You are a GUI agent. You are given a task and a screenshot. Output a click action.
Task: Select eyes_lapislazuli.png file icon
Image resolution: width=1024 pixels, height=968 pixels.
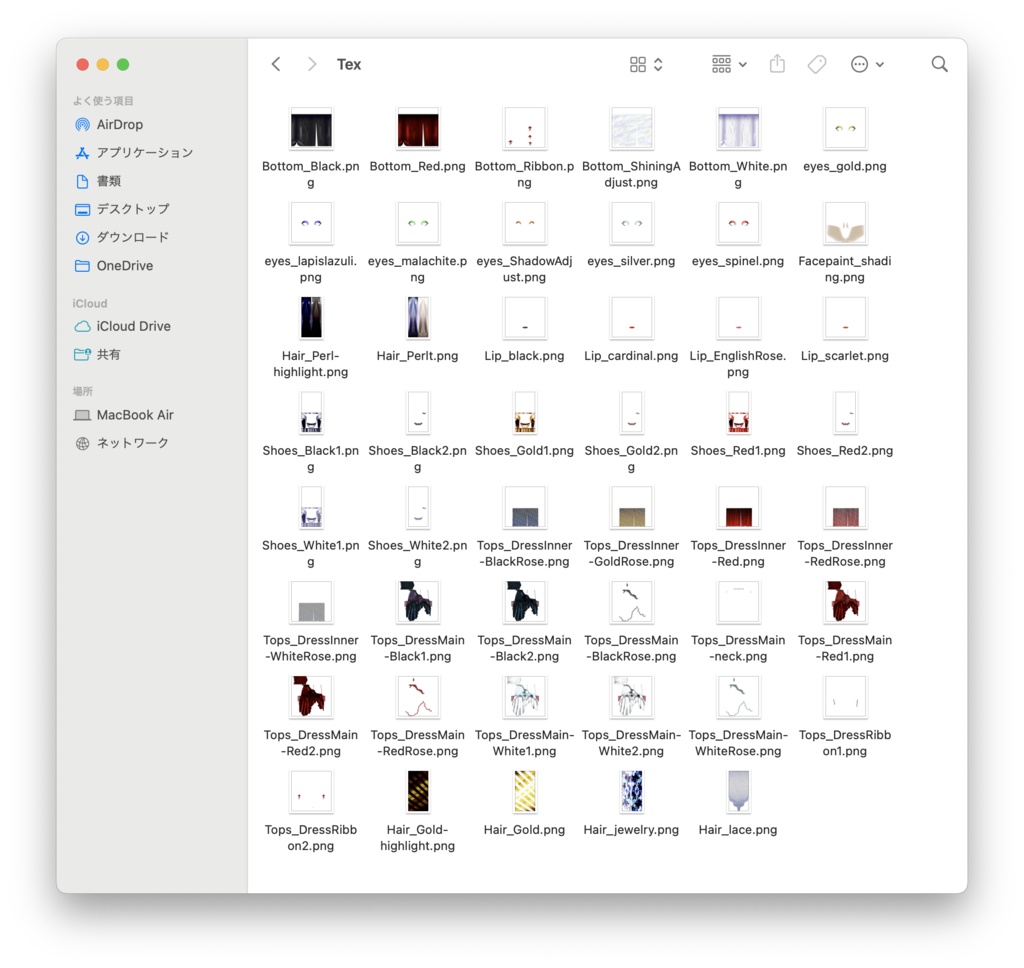pos(311,224)
